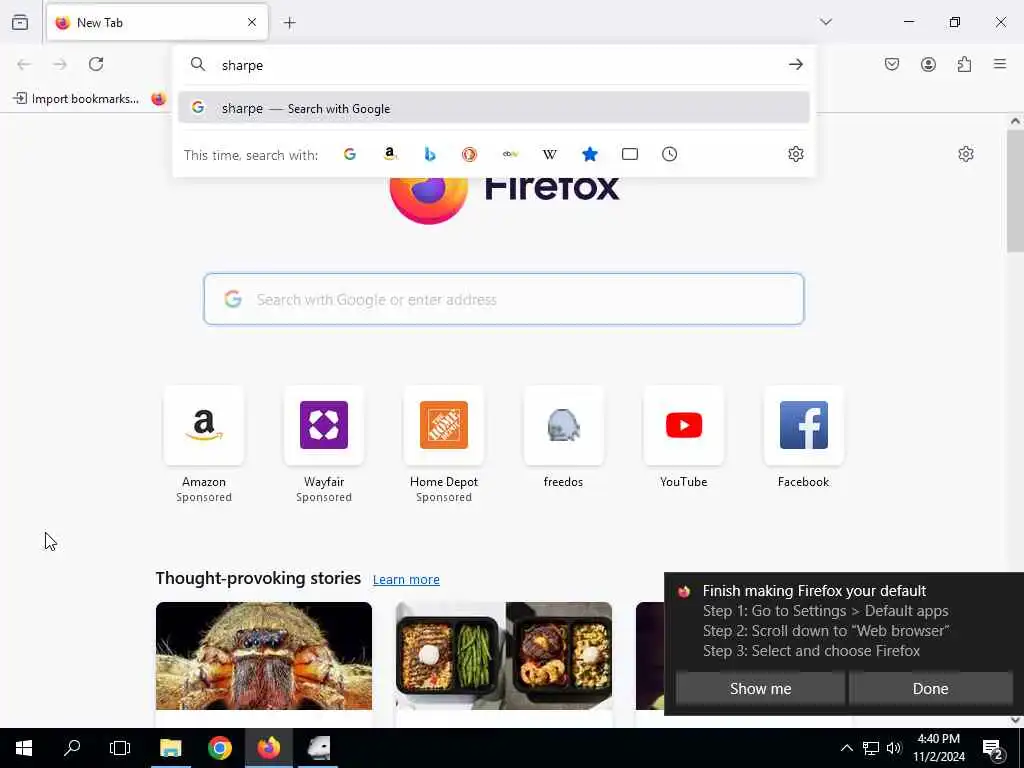Screen dimensions: 1024x768
Task: Go back to the previous page
Action: pyautogui.click(x=24, y=64)
